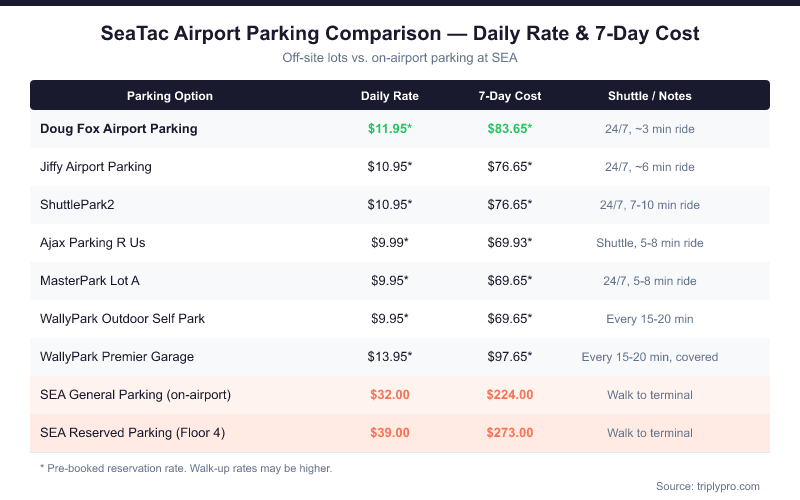Select the Doug Fox Airport Parking row name
Image resolution: width=800 pixels, height=500 pixels.
click(x=119, y=128)
